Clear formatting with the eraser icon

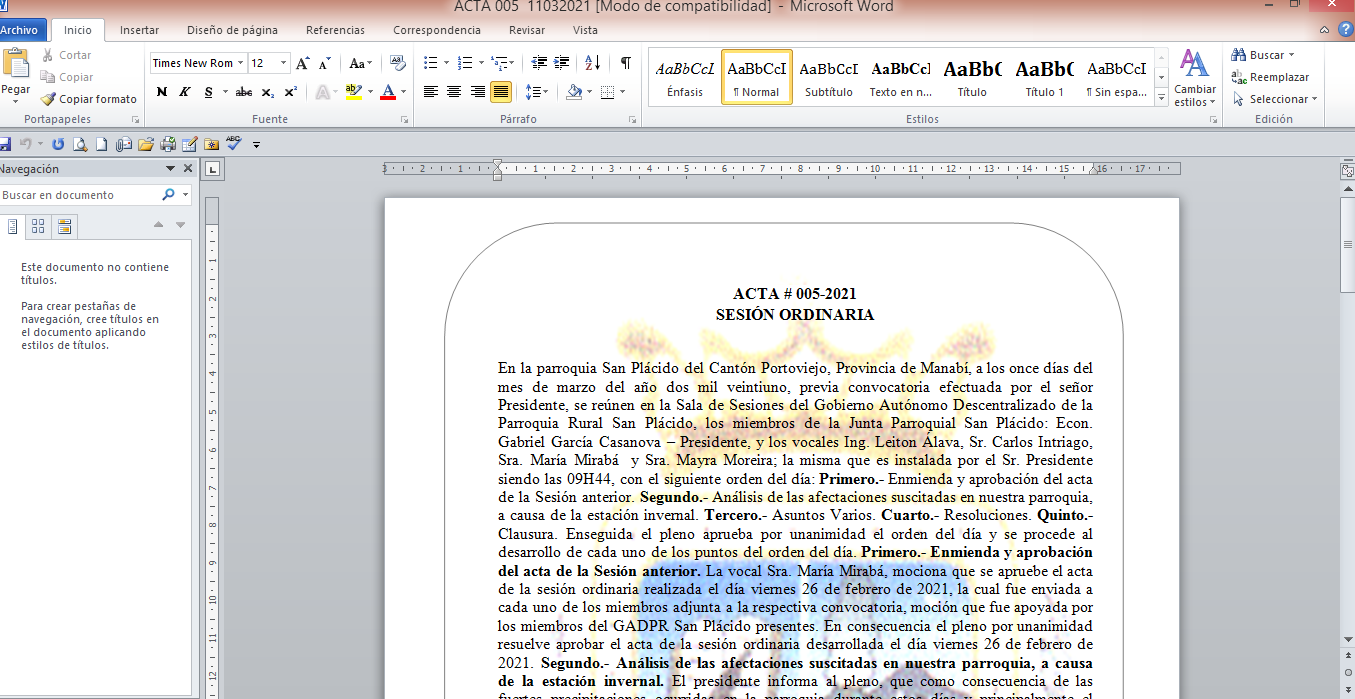(x=397, y=63)
